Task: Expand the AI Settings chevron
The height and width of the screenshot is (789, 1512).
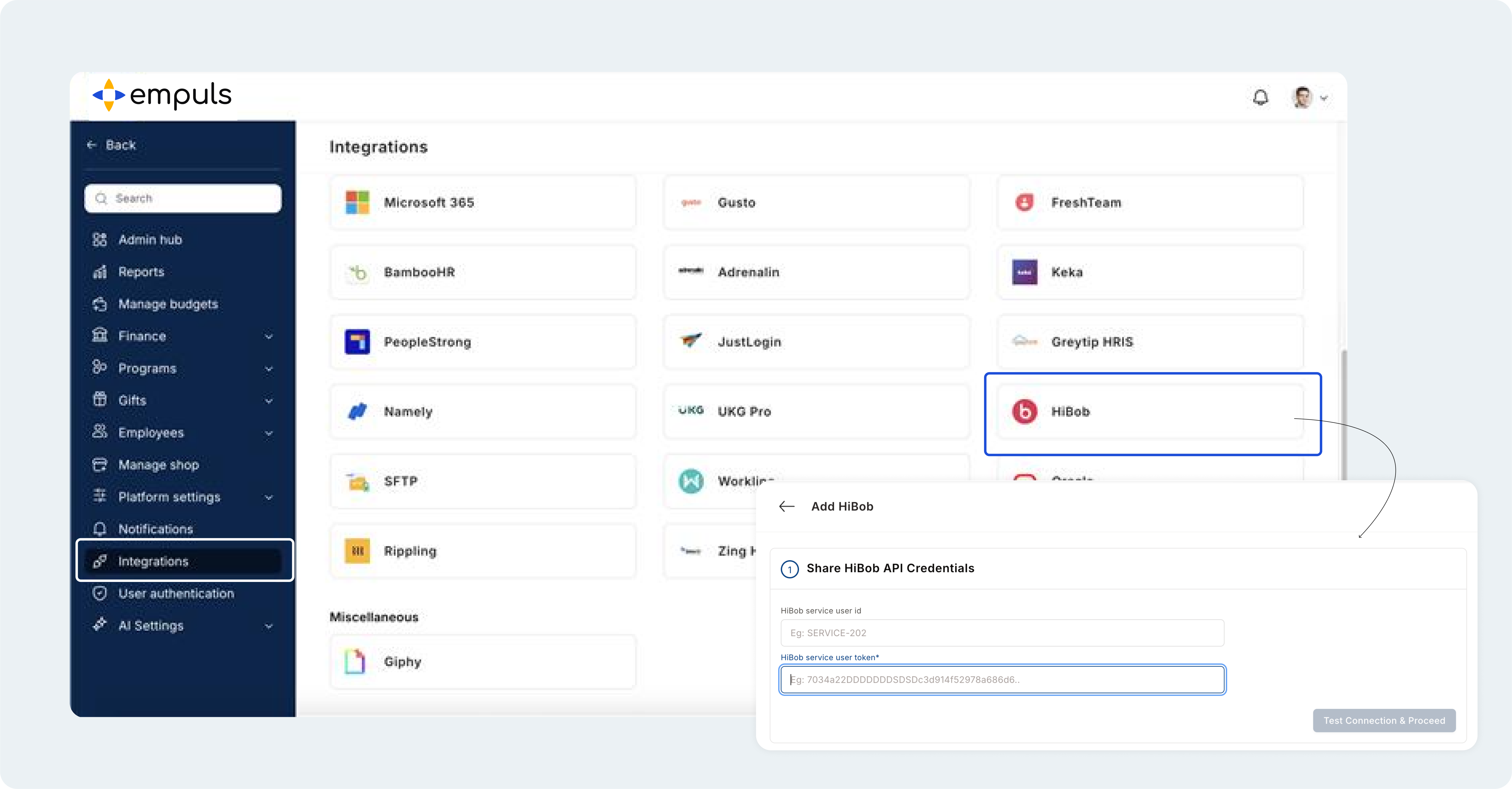Action: [269, 626]
